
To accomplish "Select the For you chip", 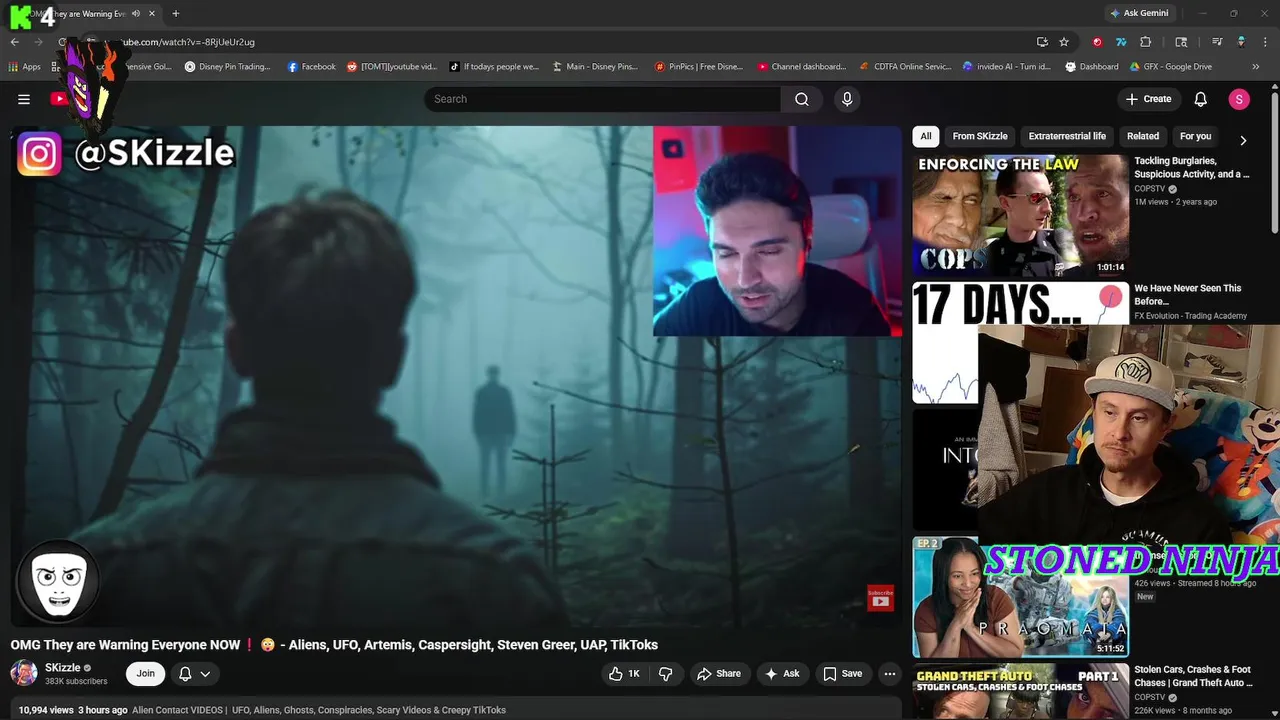I will click(x=1195, y=136).
